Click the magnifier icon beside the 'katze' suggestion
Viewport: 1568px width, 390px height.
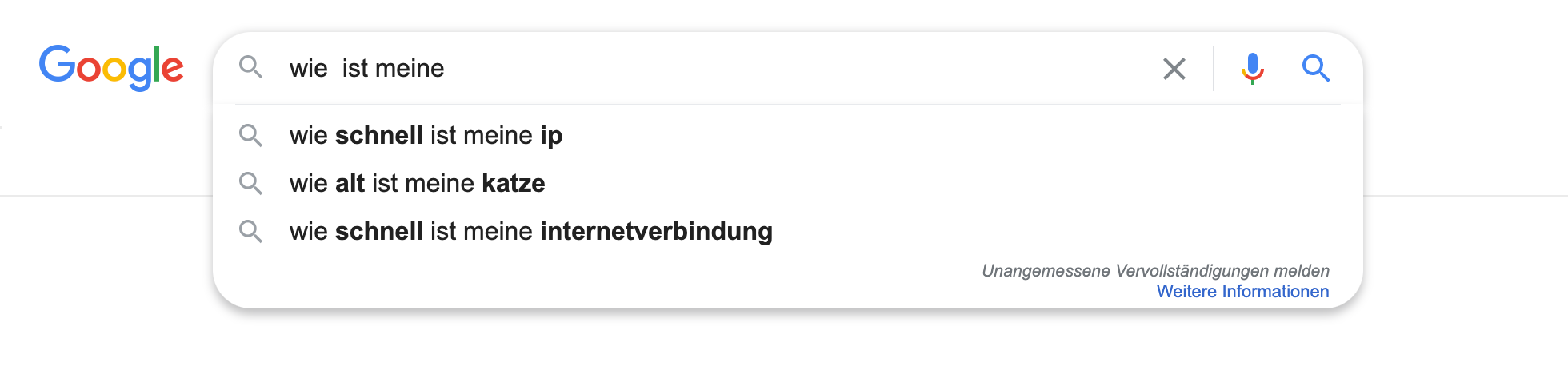tap(250, 183)
